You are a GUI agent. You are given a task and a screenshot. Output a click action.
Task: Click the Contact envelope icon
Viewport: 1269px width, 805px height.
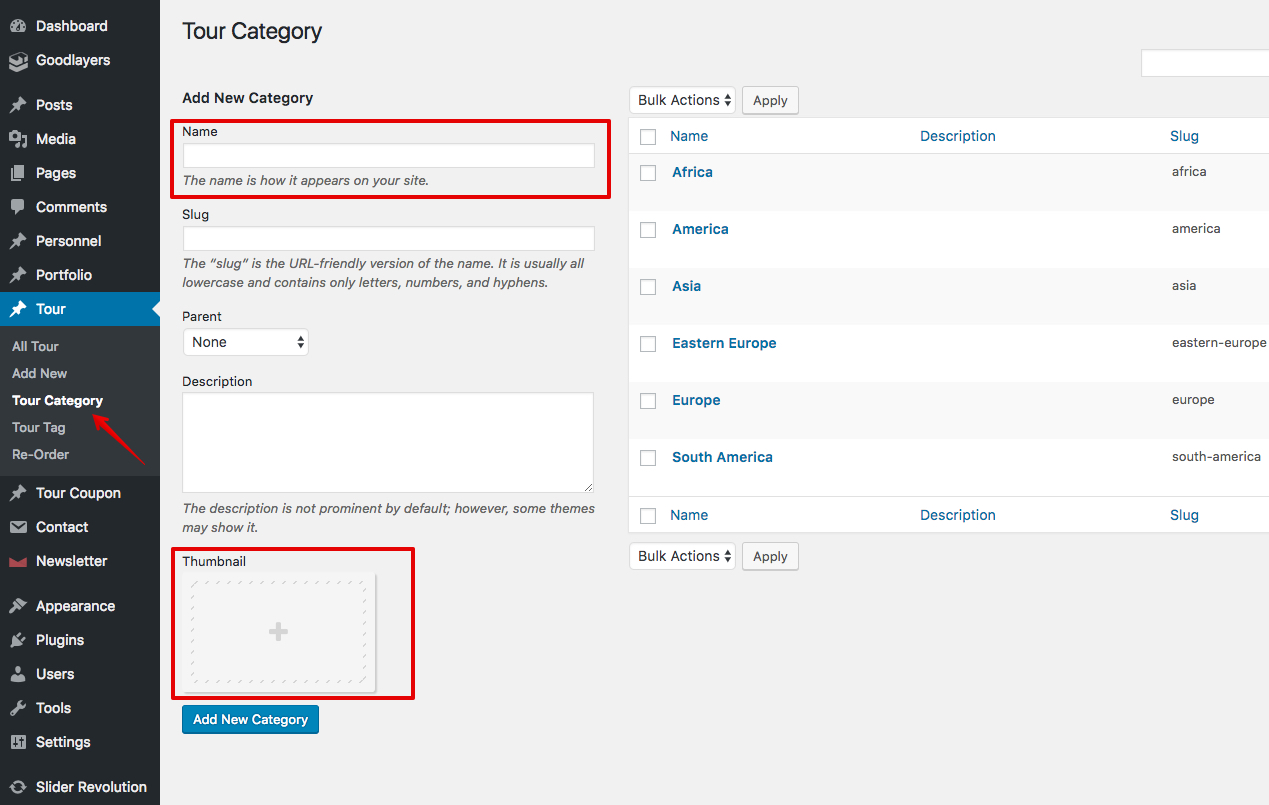[18, 527]
